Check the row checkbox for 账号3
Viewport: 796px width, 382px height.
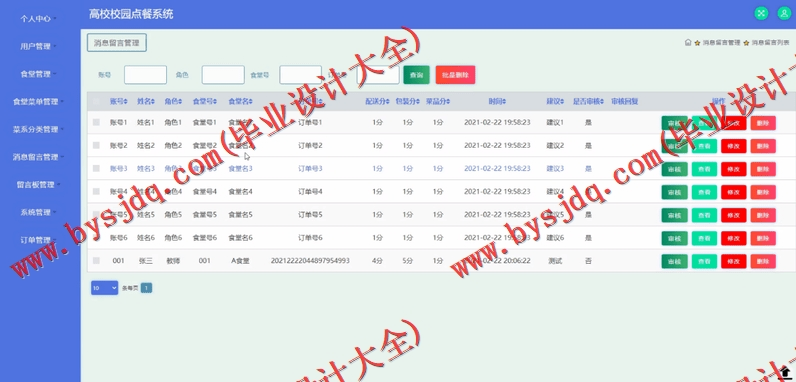click(x=96, y=168)
